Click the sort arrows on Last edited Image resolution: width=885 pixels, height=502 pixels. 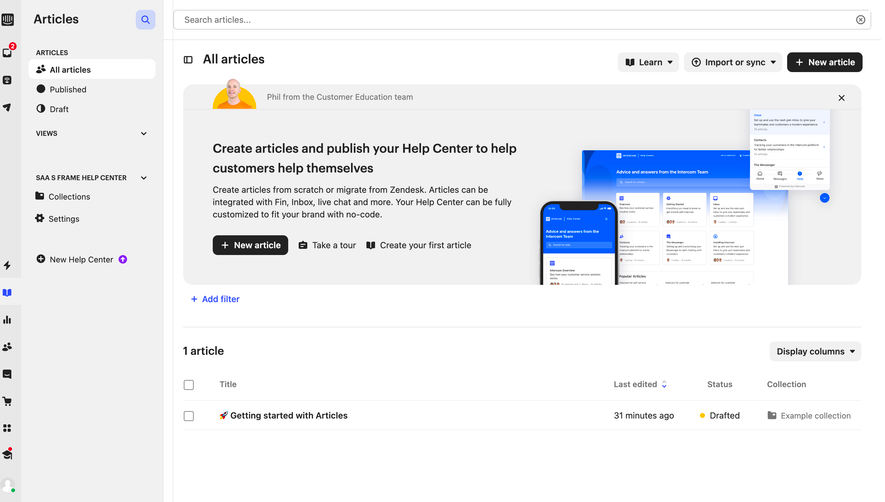[664, 385]
